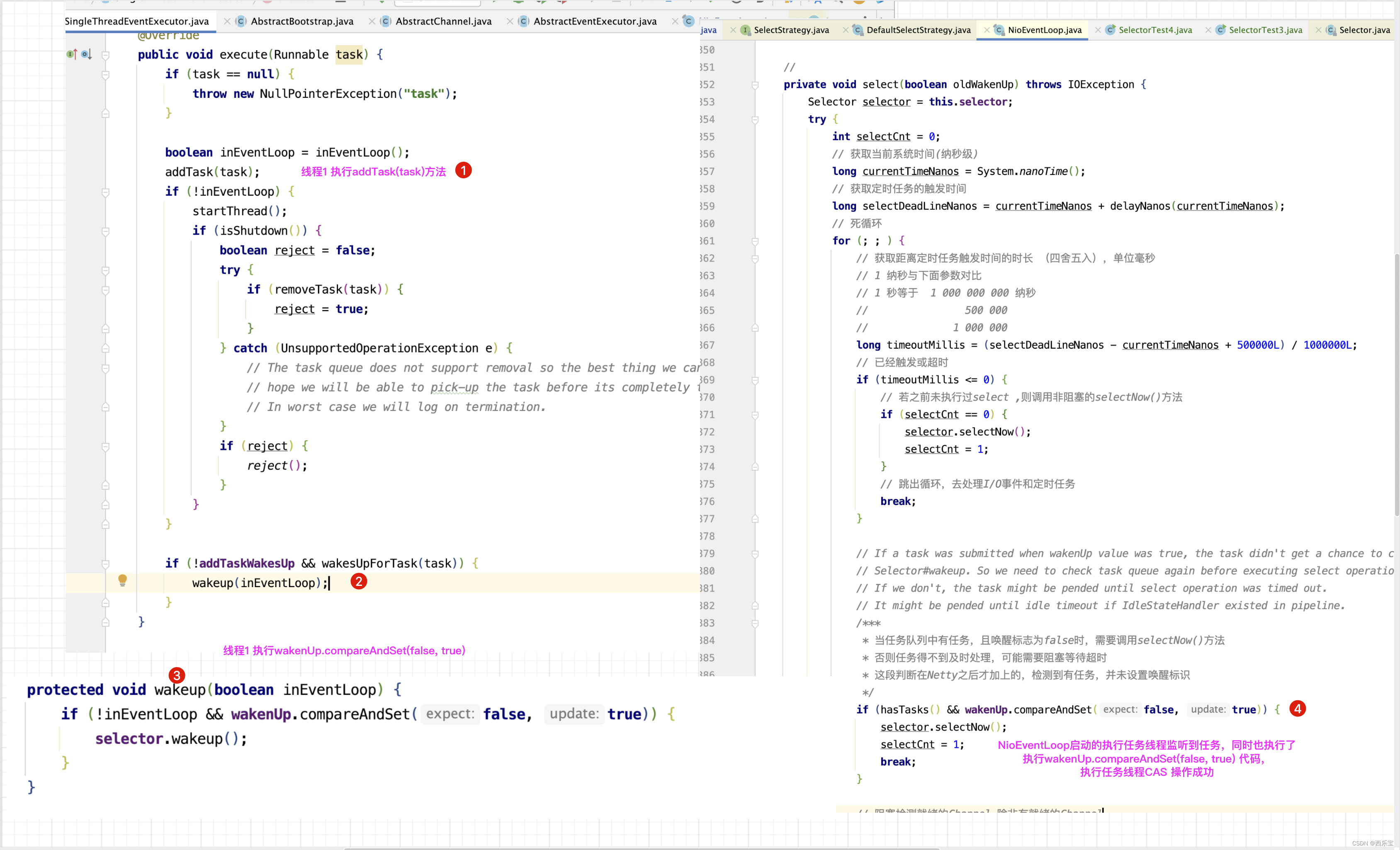The image size is (1400, 850).
Task: Collapse the for loop fold at line 361
Action: coord(755,241)
